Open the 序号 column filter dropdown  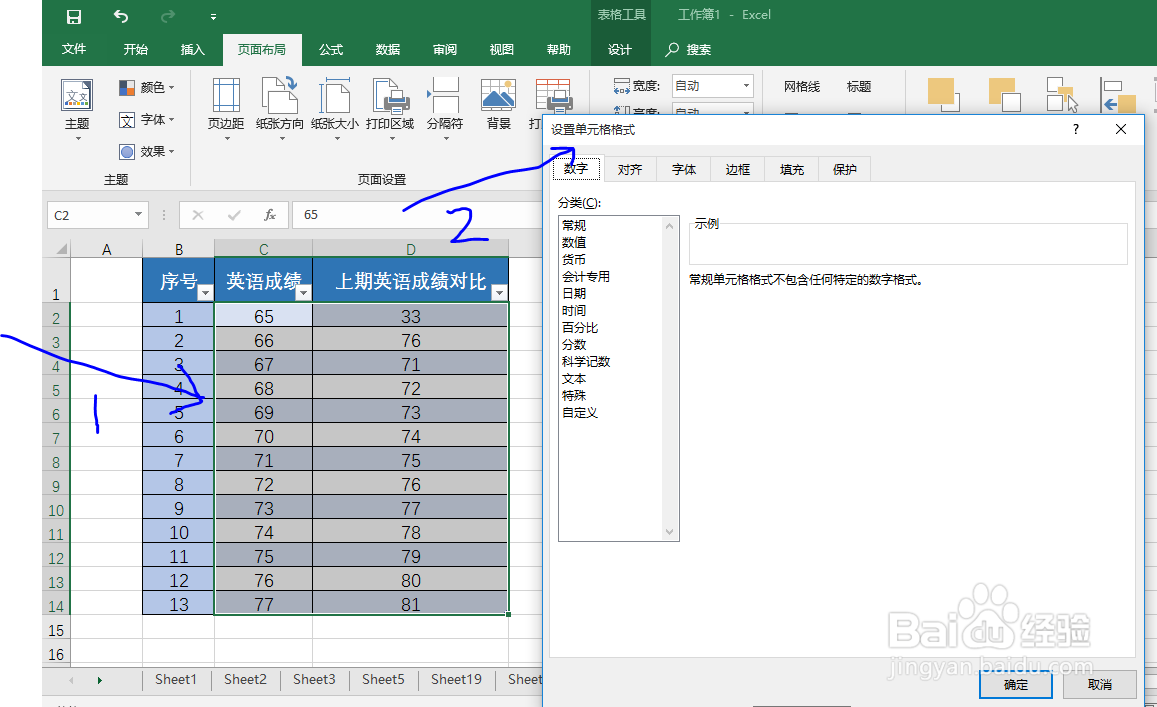(204, 293)
